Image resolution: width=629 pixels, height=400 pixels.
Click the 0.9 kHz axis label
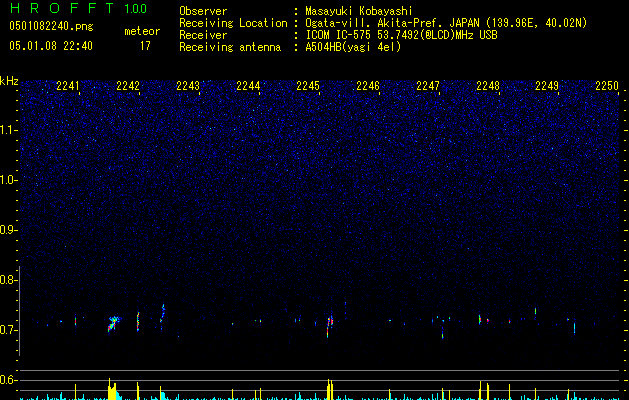[x=7, y=230]
